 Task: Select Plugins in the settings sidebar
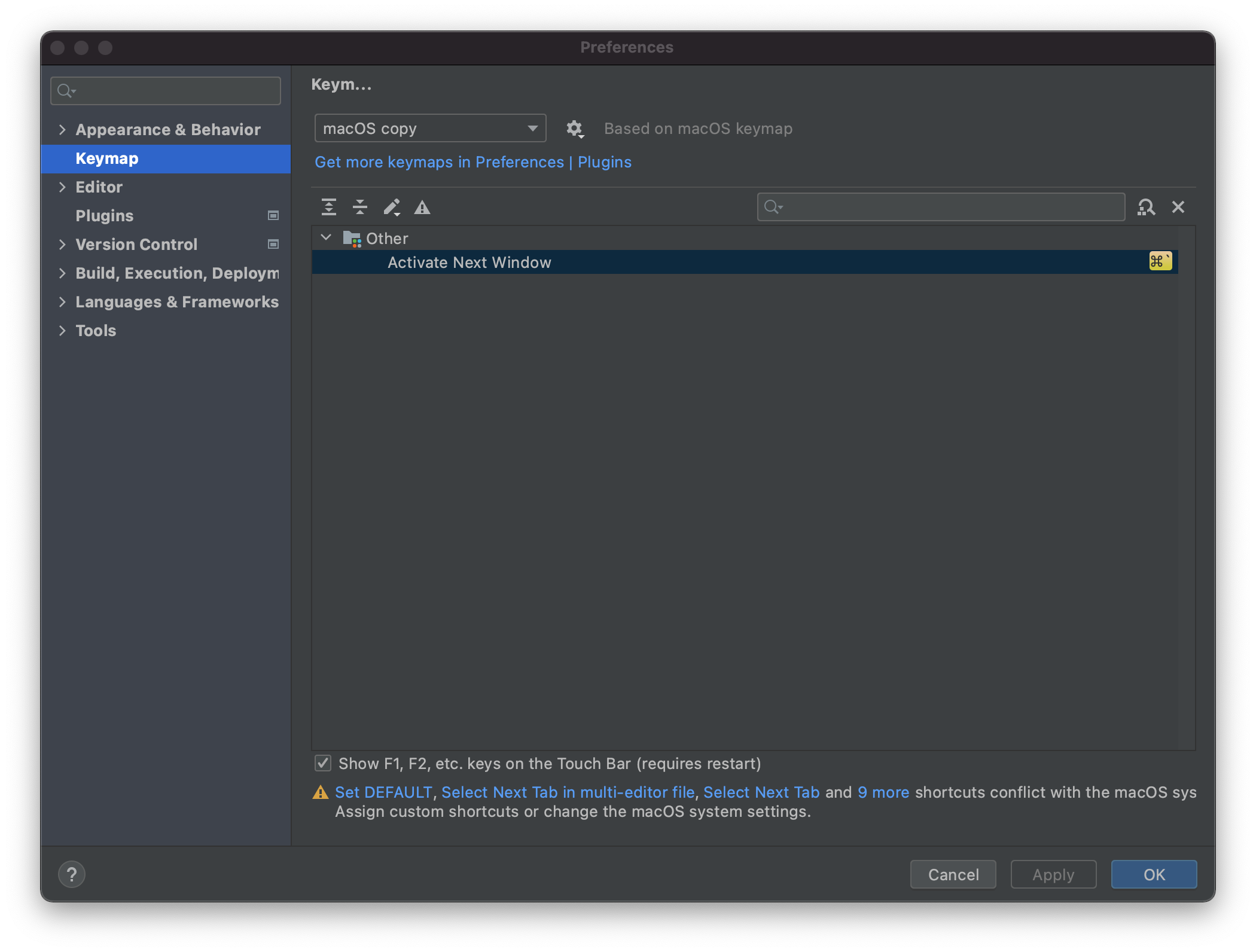pos(105,216)
